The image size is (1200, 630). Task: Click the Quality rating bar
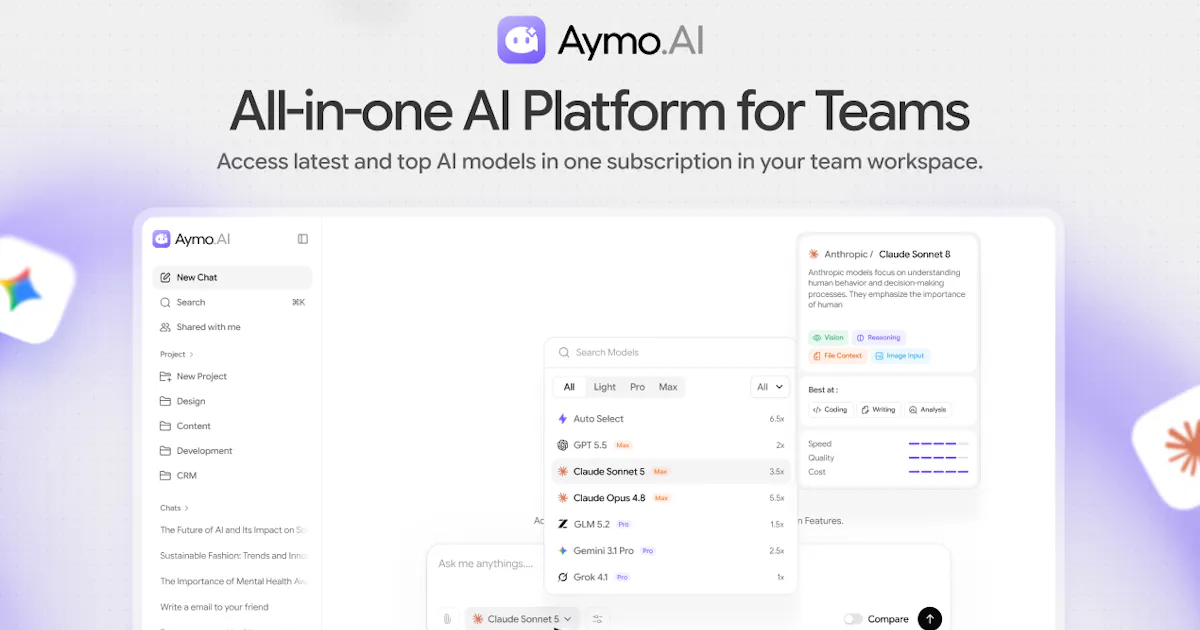pos(938,457)
